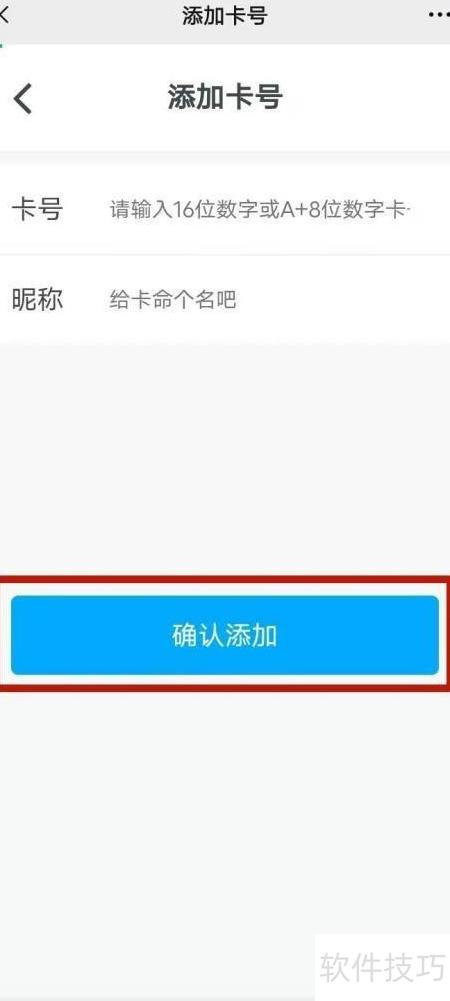Tap the 卡号 field label

[37, 209]
